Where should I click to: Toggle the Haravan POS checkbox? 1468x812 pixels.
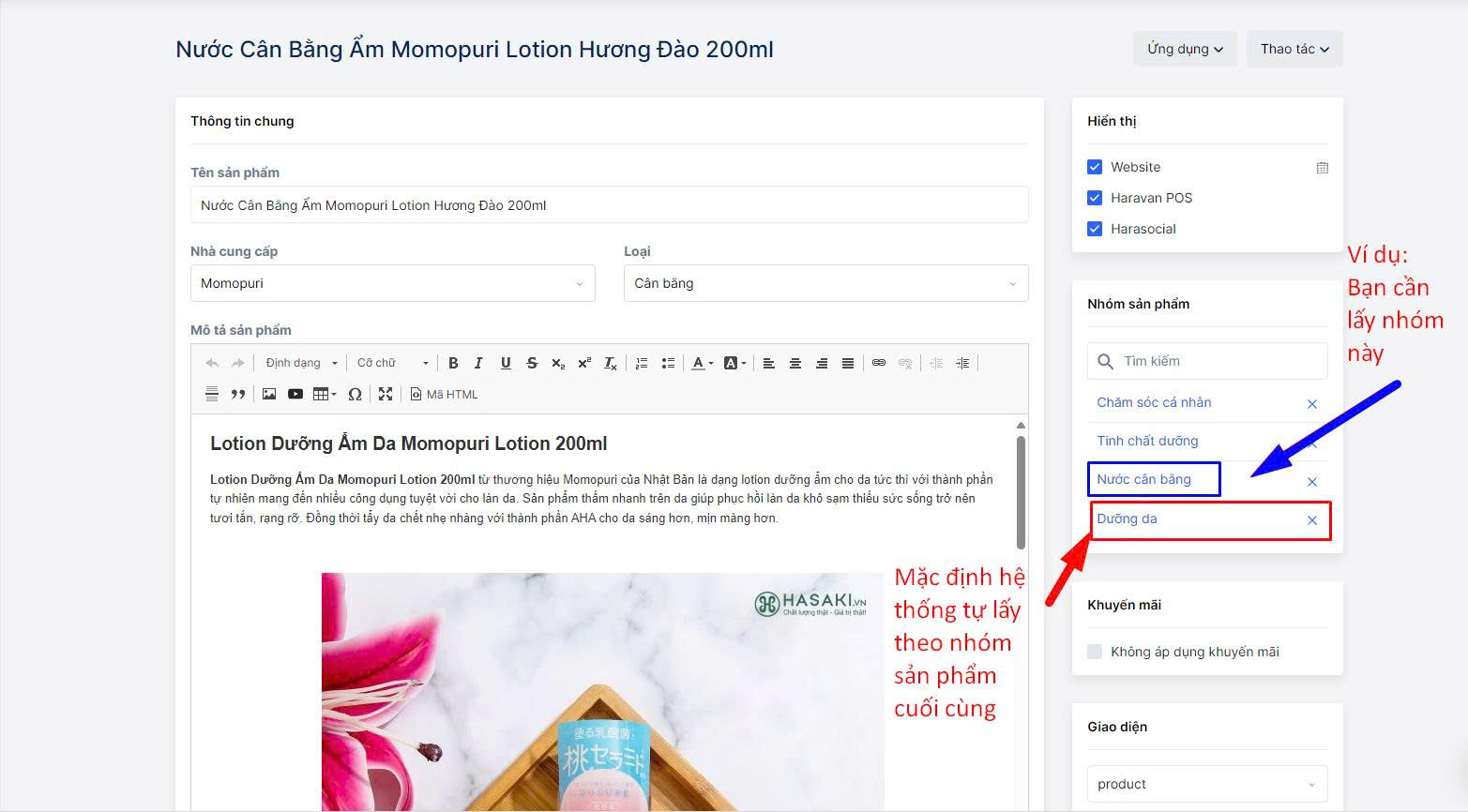tap(1095, 198)
